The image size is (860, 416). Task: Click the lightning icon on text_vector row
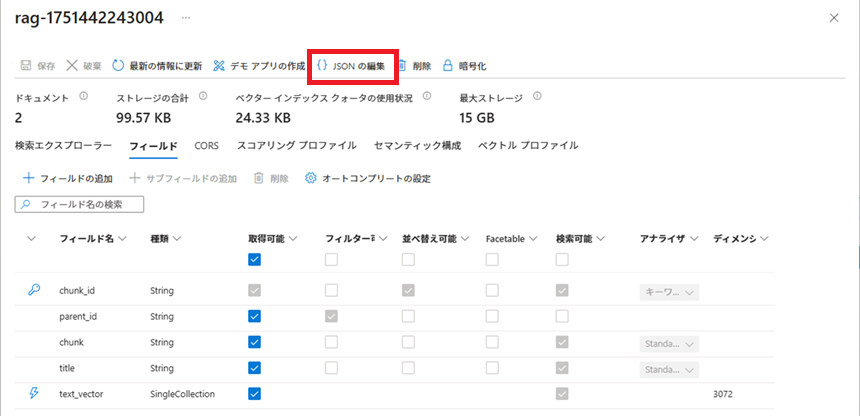[x=34, y=393]
